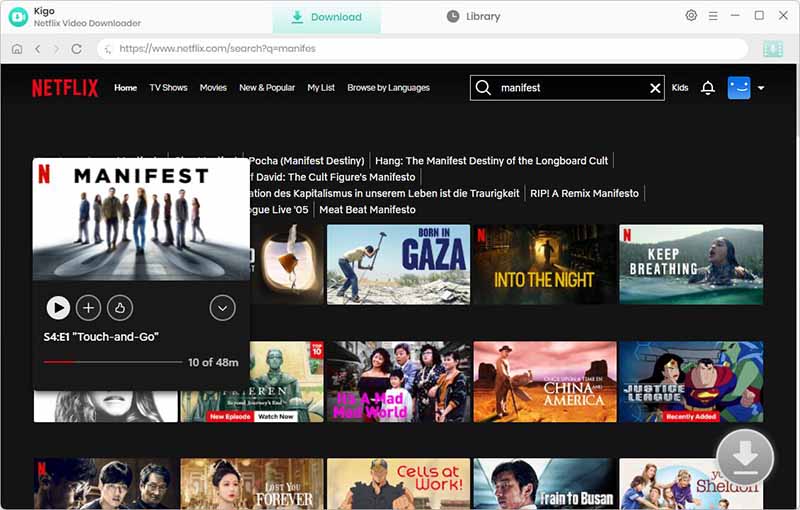Open Once Upon a Time in China thumbnail
800x510 pixels.
pyautogui.click(x=545, y=382)
